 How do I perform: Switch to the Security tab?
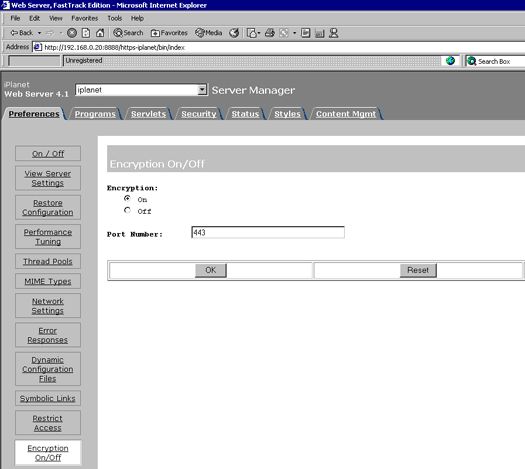tap(199, 114)
